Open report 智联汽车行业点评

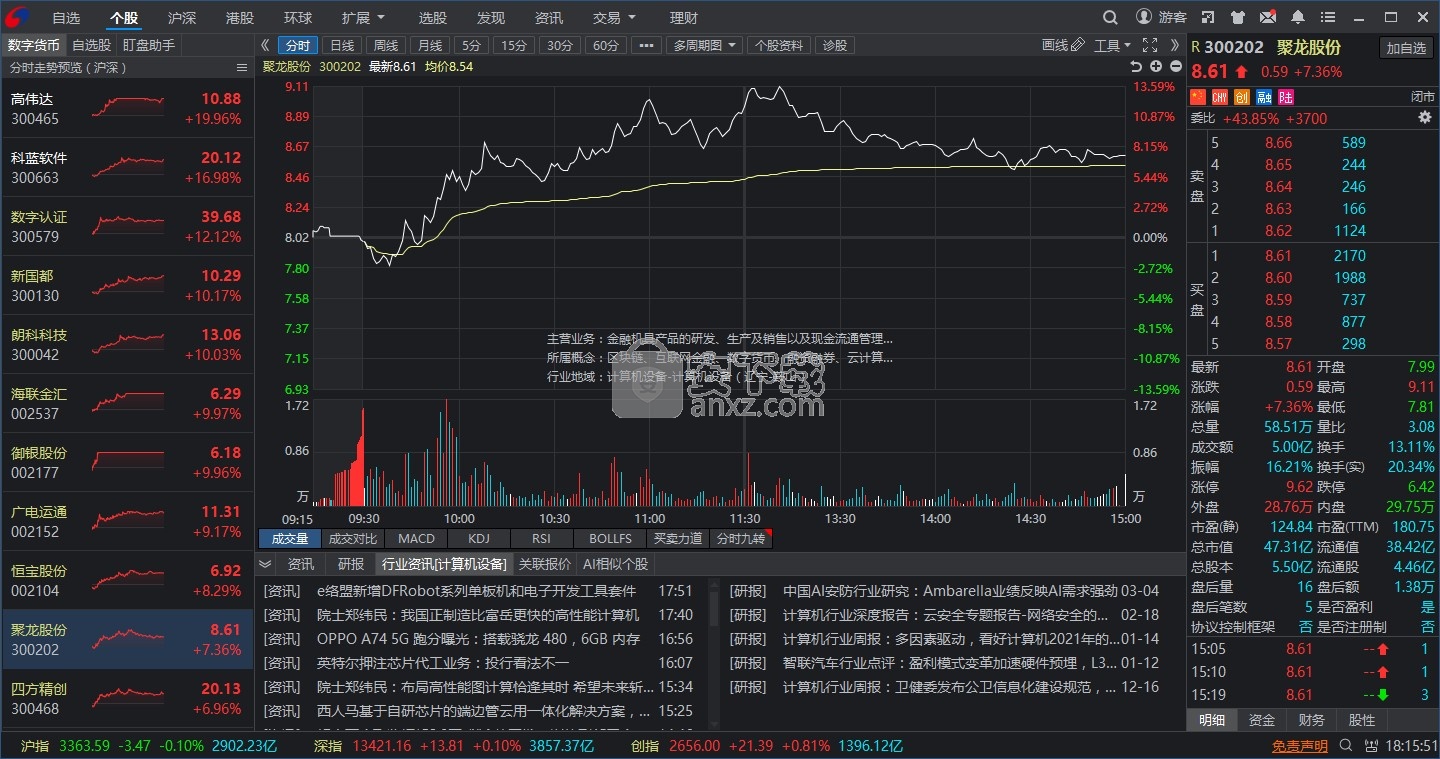948,663
